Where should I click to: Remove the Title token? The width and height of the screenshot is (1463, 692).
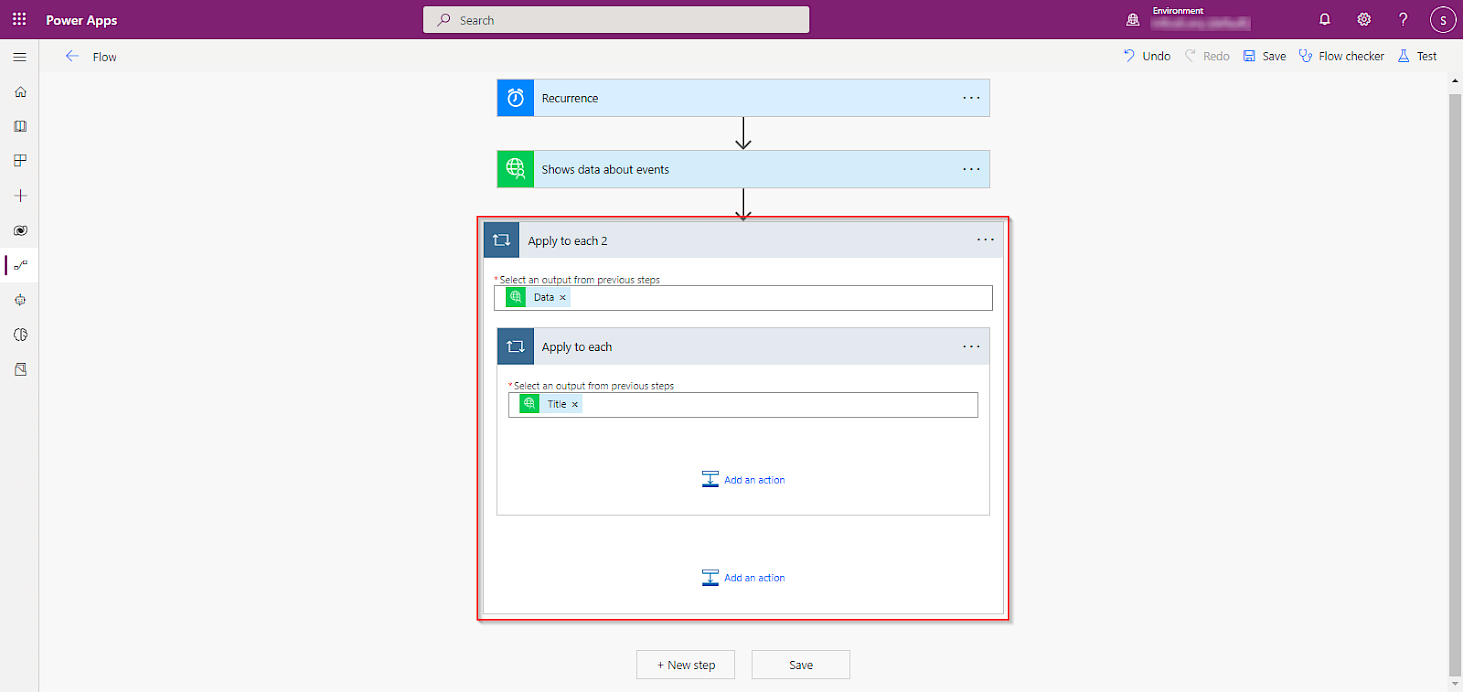tap(575, 404)
